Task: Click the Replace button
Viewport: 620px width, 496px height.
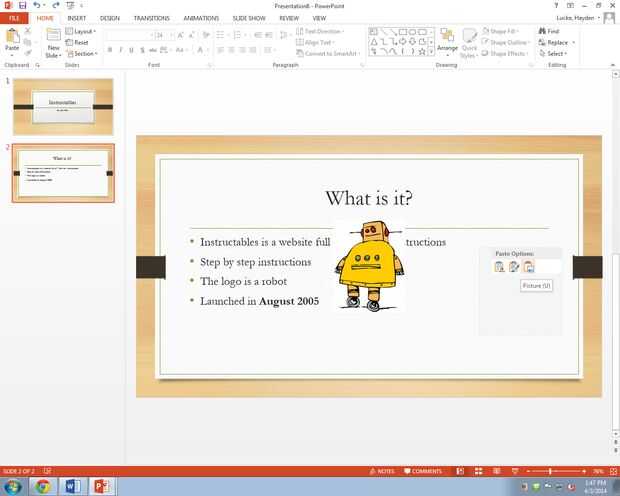Action: point(557,42)
